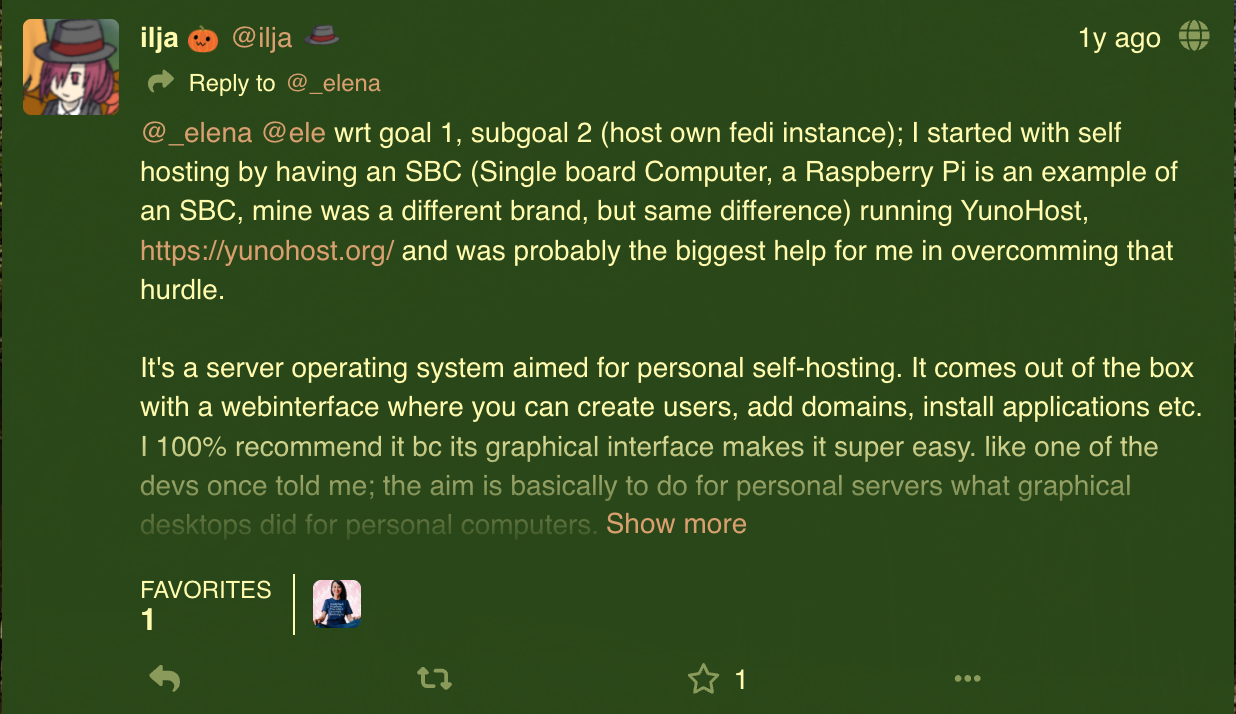The height and width of the screenshot is (714, 1236).
Task: Click the pumpkin emoji after ilja's name
Action: tap(203, 39)
